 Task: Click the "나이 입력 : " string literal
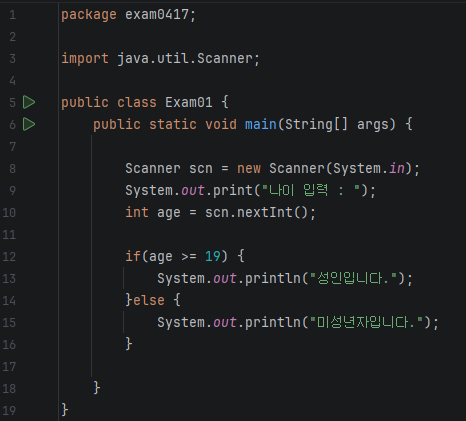(311, 190)
